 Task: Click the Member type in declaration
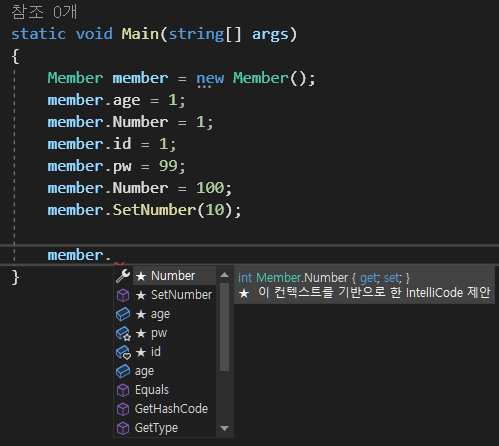(75, 78)
